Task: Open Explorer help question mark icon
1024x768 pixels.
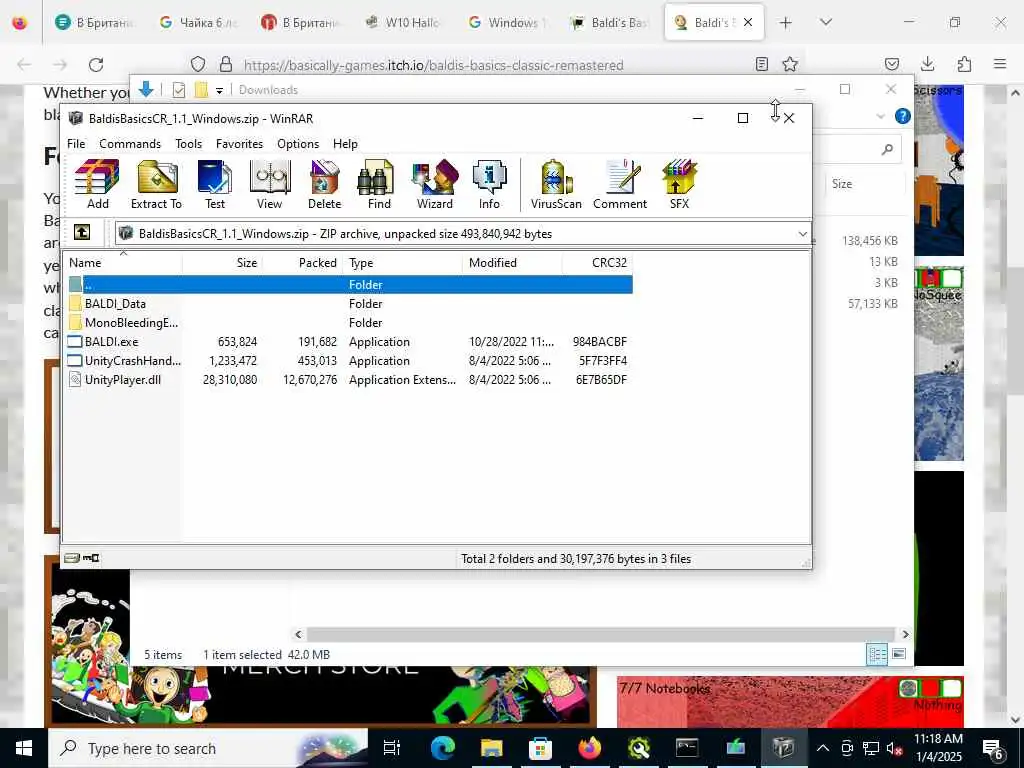Action: [x=903, y=116]
